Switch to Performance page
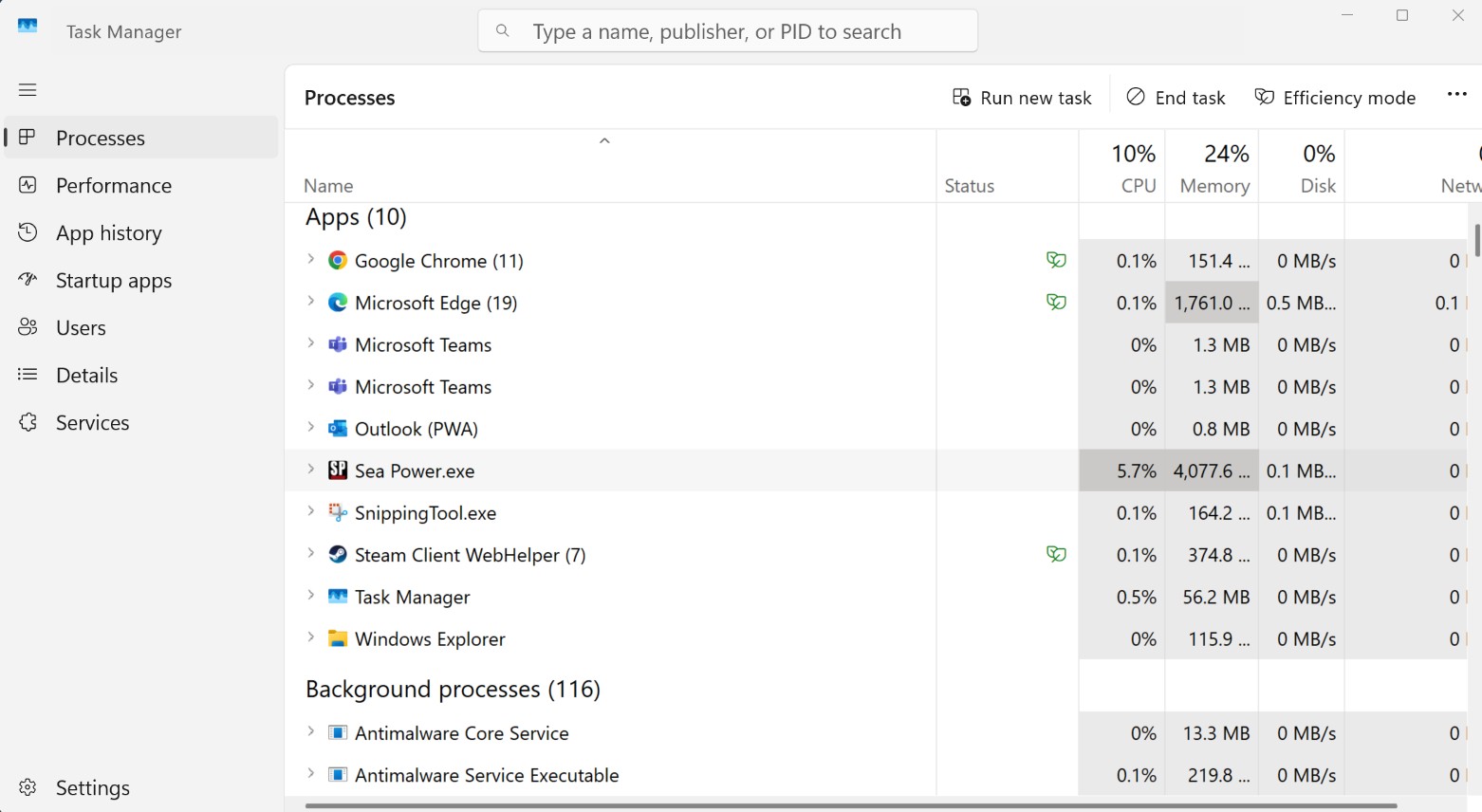The width and height of the screenshot is (1482, 812). [141, 185]
